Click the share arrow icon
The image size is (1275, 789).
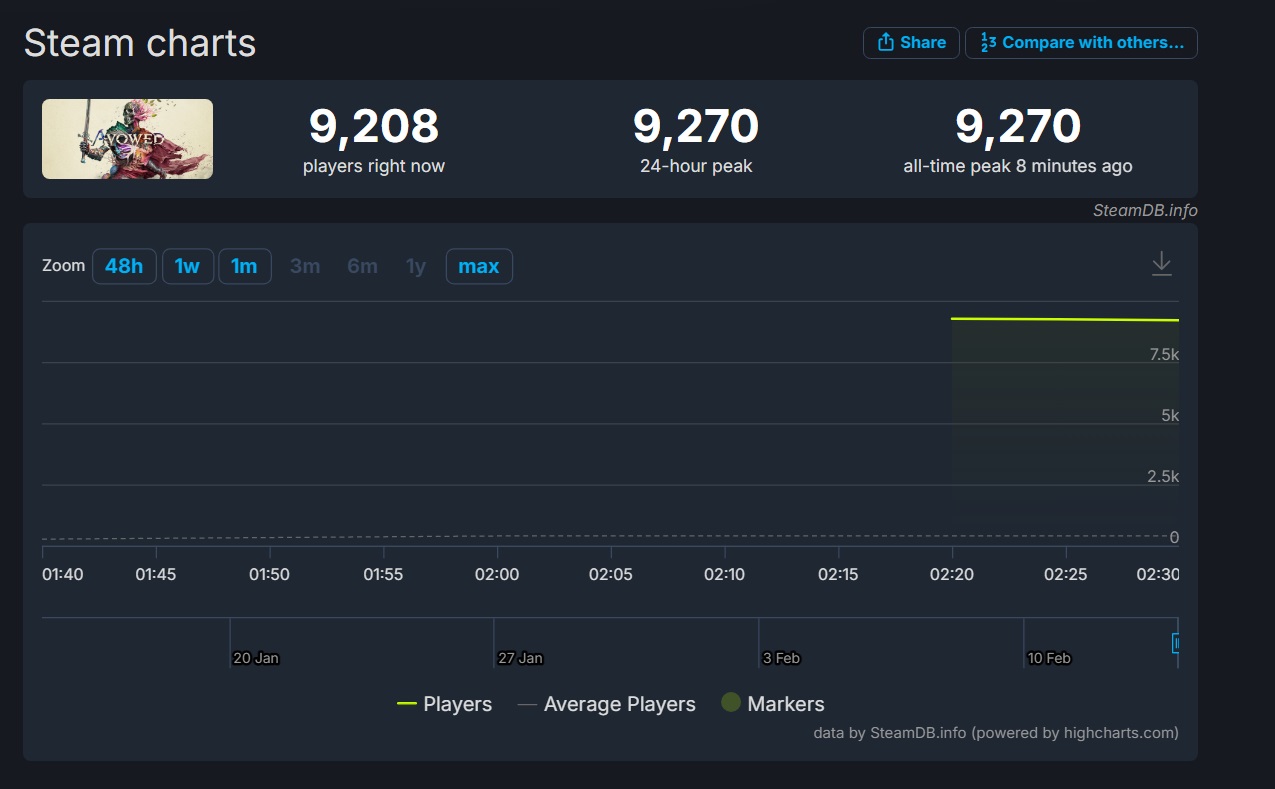click(x=885, y=42)
